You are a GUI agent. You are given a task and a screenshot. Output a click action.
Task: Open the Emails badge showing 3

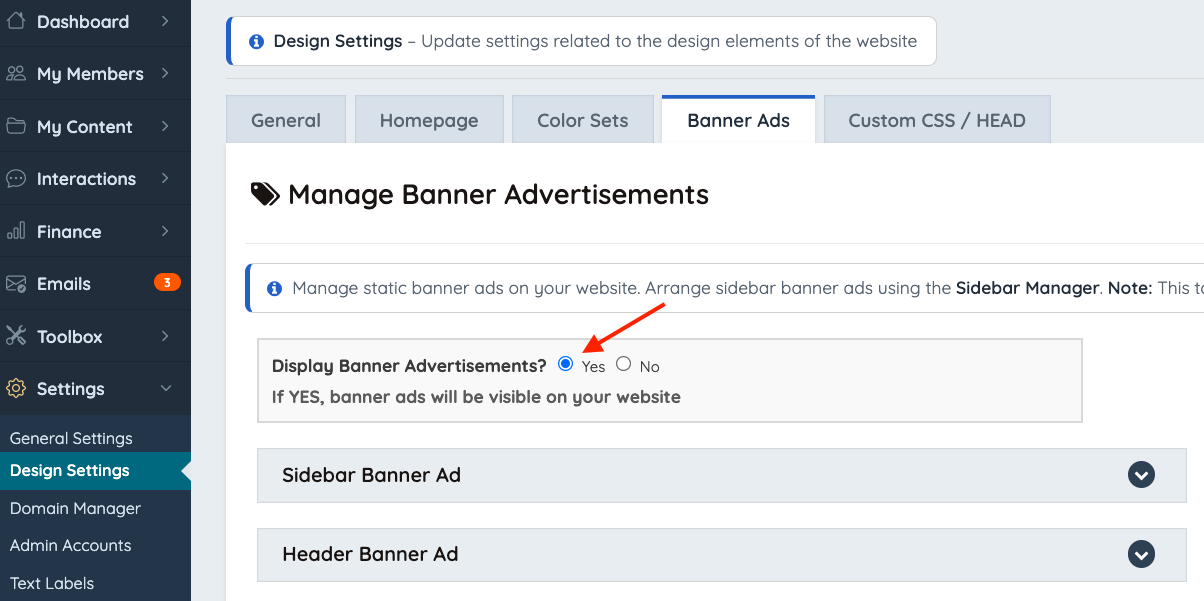click(167, 283)
